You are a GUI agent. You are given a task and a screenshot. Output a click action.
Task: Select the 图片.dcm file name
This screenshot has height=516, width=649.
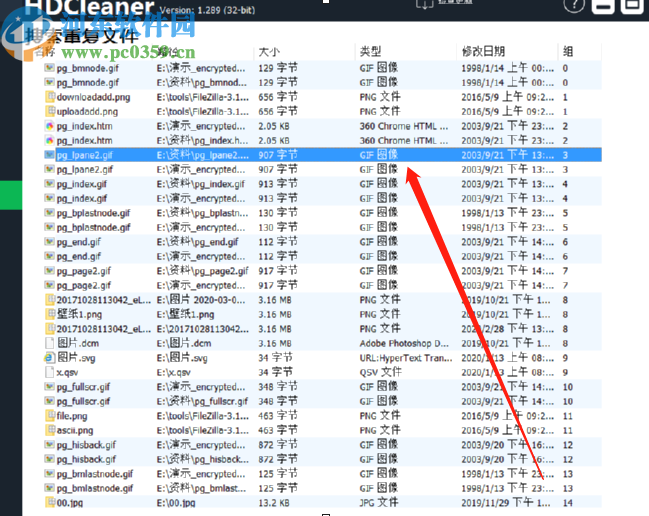click(78, 343)
